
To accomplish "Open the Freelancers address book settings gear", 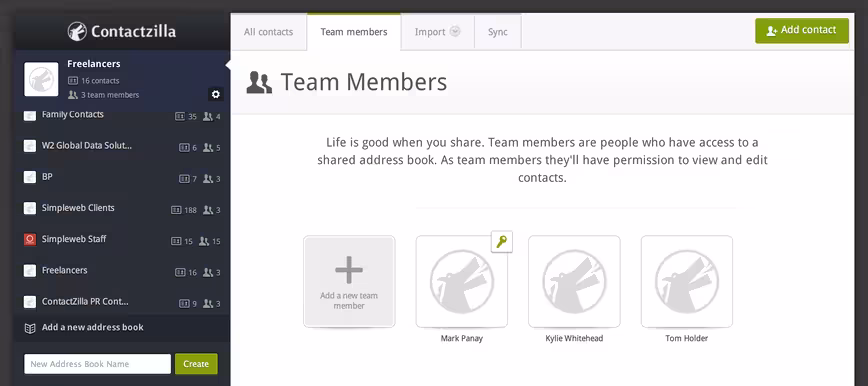I will tap(215, 94).
